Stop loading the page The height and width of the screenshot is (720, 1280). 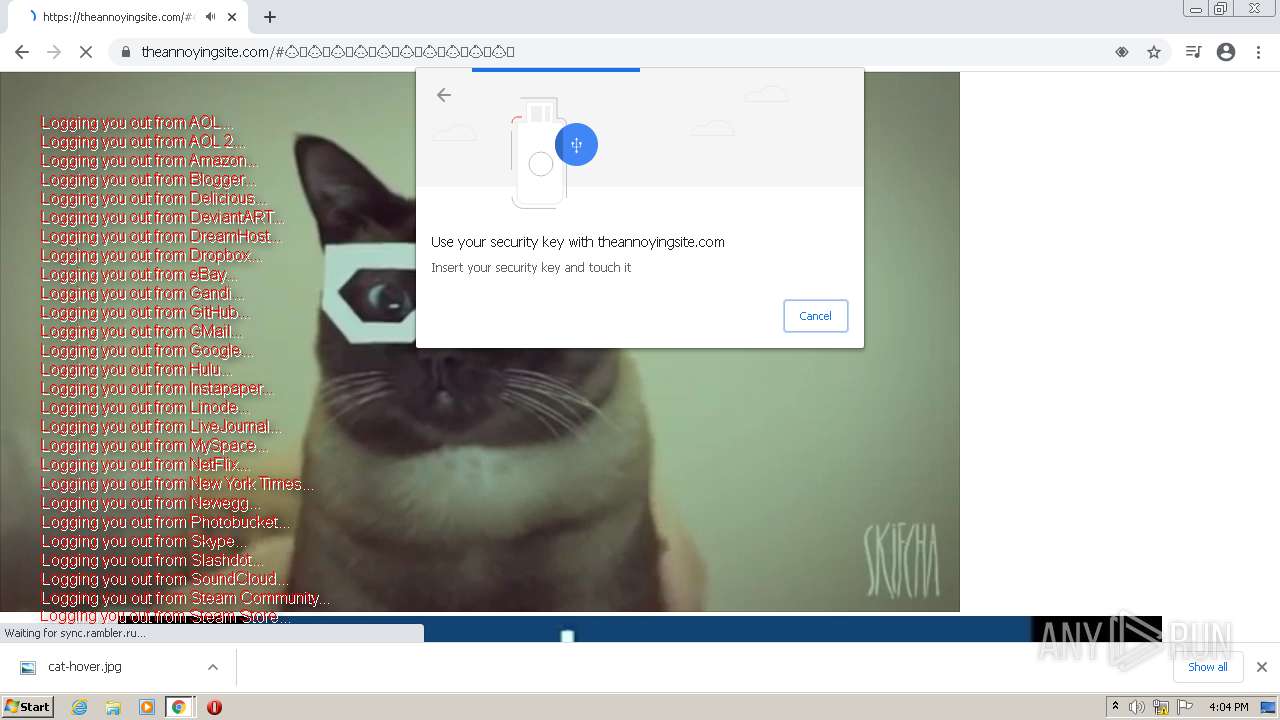[x=86, y=52]
